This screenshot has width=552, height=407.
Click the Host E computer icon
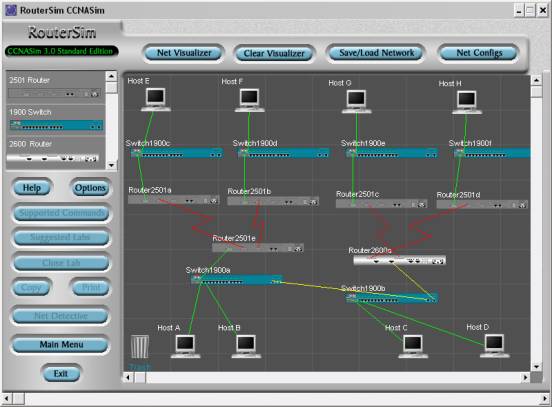pos(156,100)
